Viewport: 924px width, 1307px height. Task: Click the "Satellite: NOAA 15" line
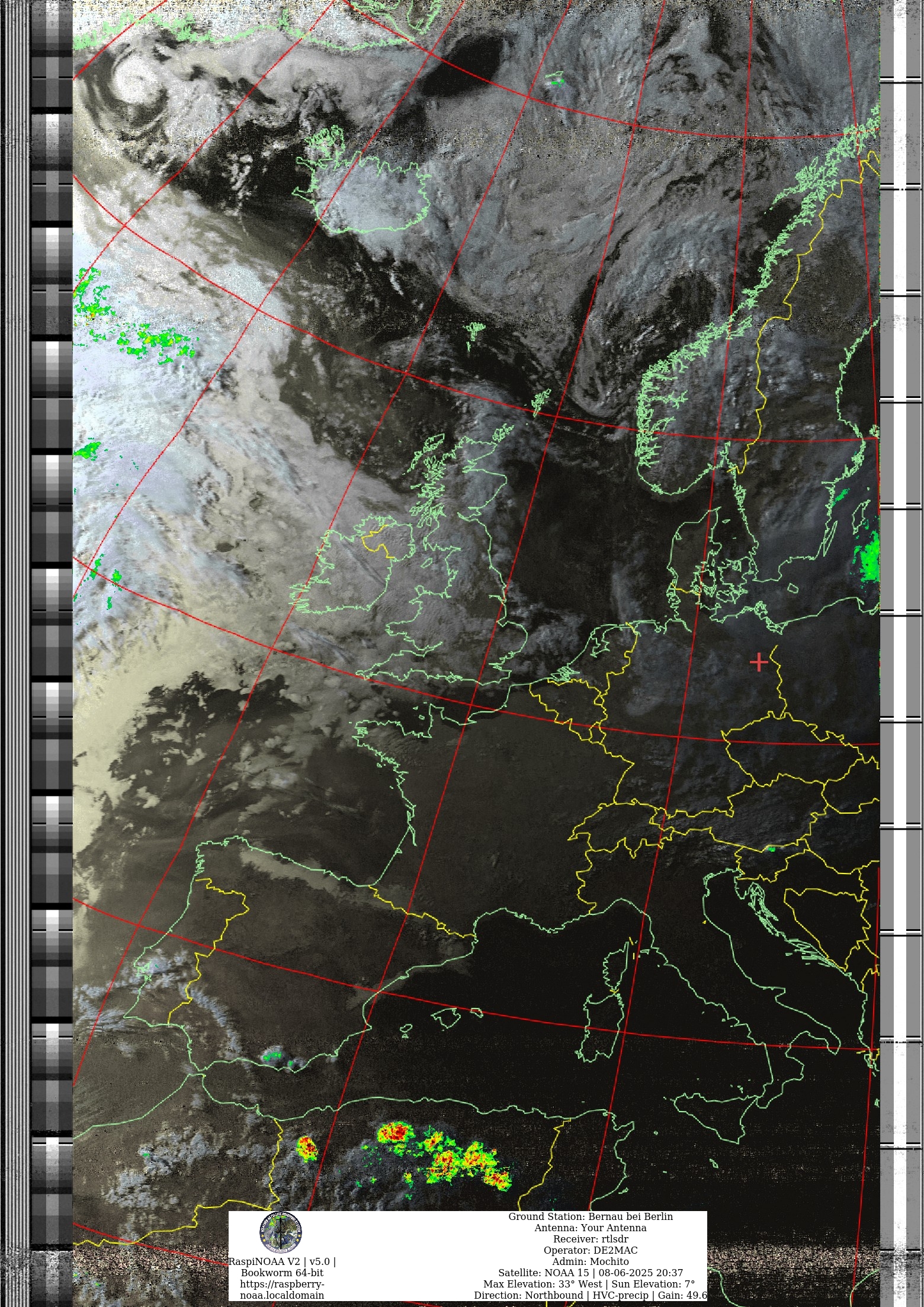(x=591, y=1273)
